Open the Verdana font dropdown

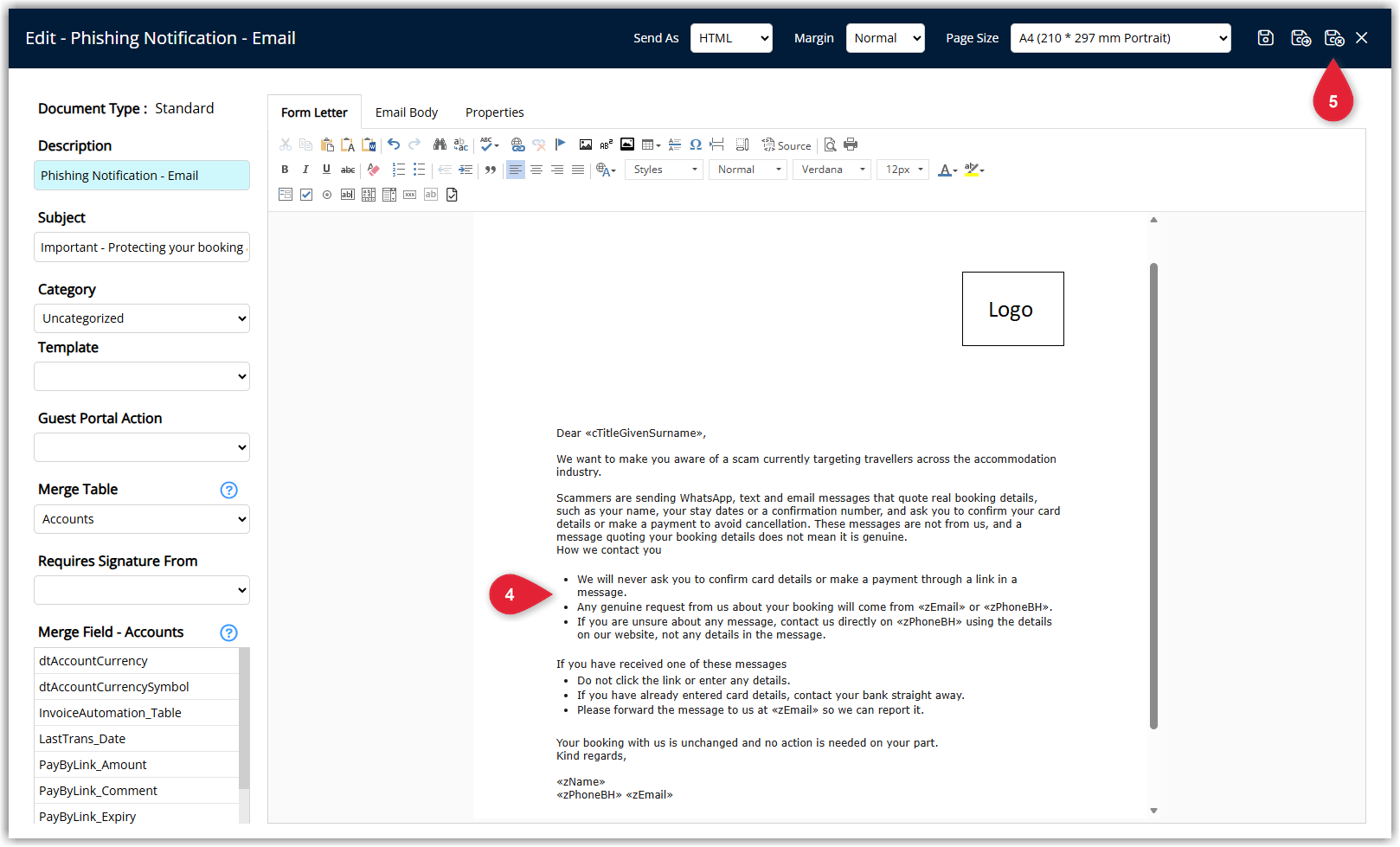[832, 170]
